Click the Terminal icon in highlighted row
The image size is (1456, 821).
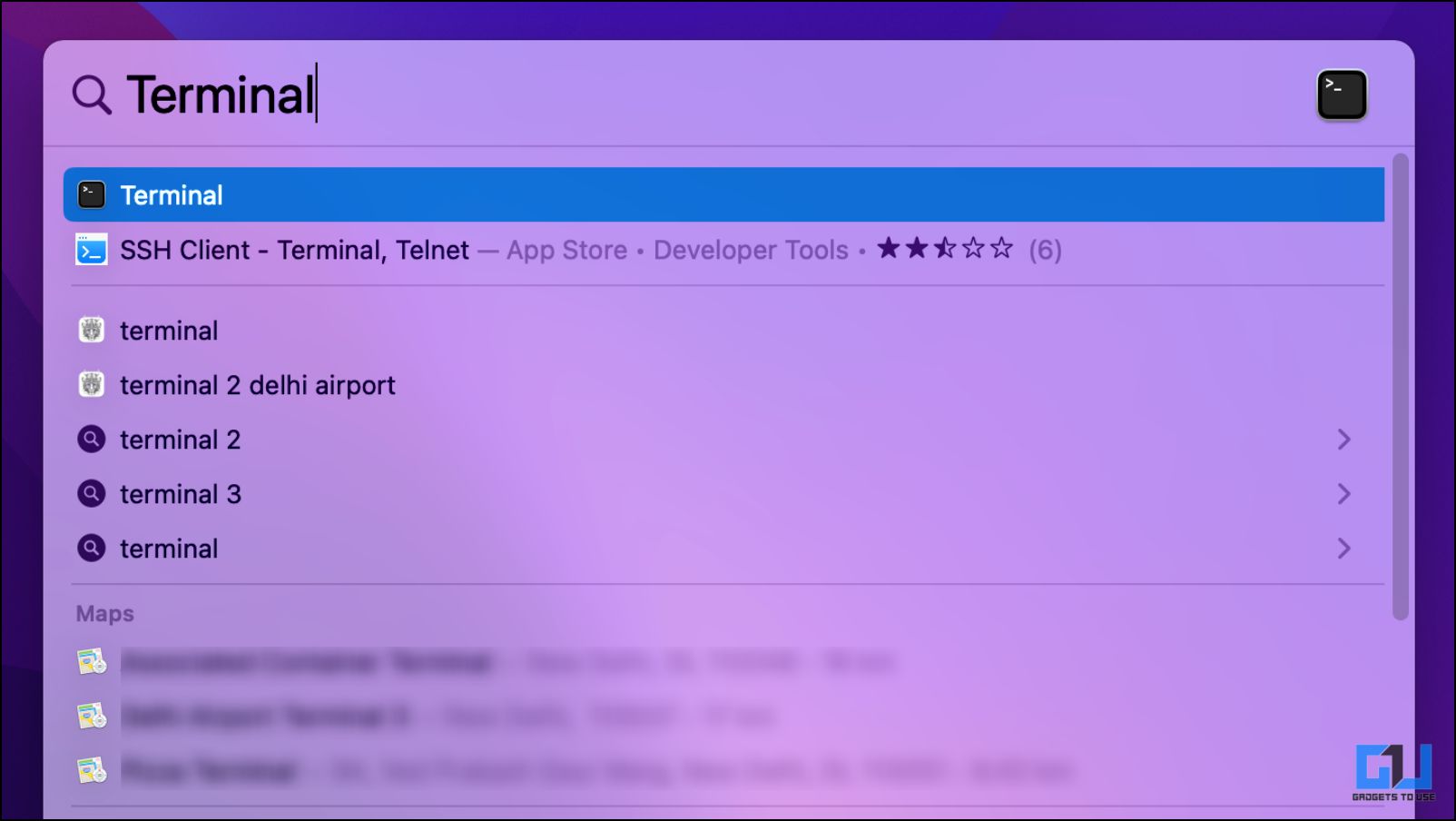92,194
